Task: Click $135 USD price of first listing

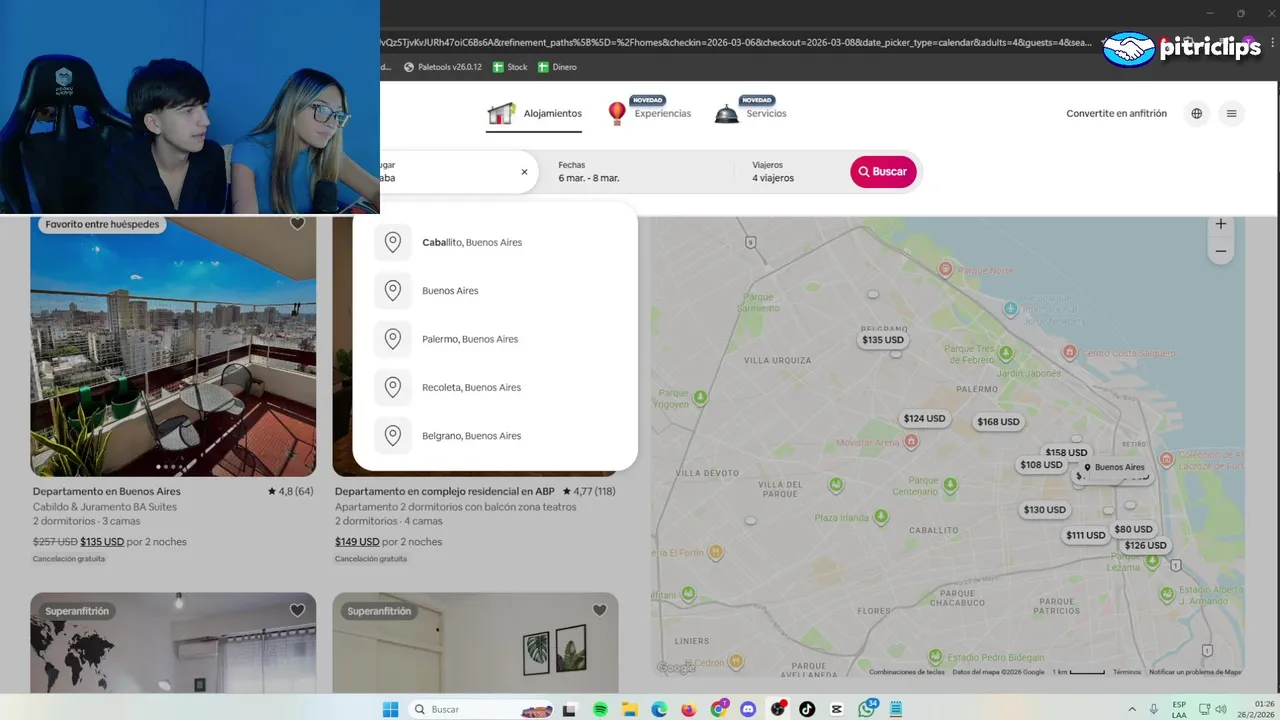Action: (102, 542)
